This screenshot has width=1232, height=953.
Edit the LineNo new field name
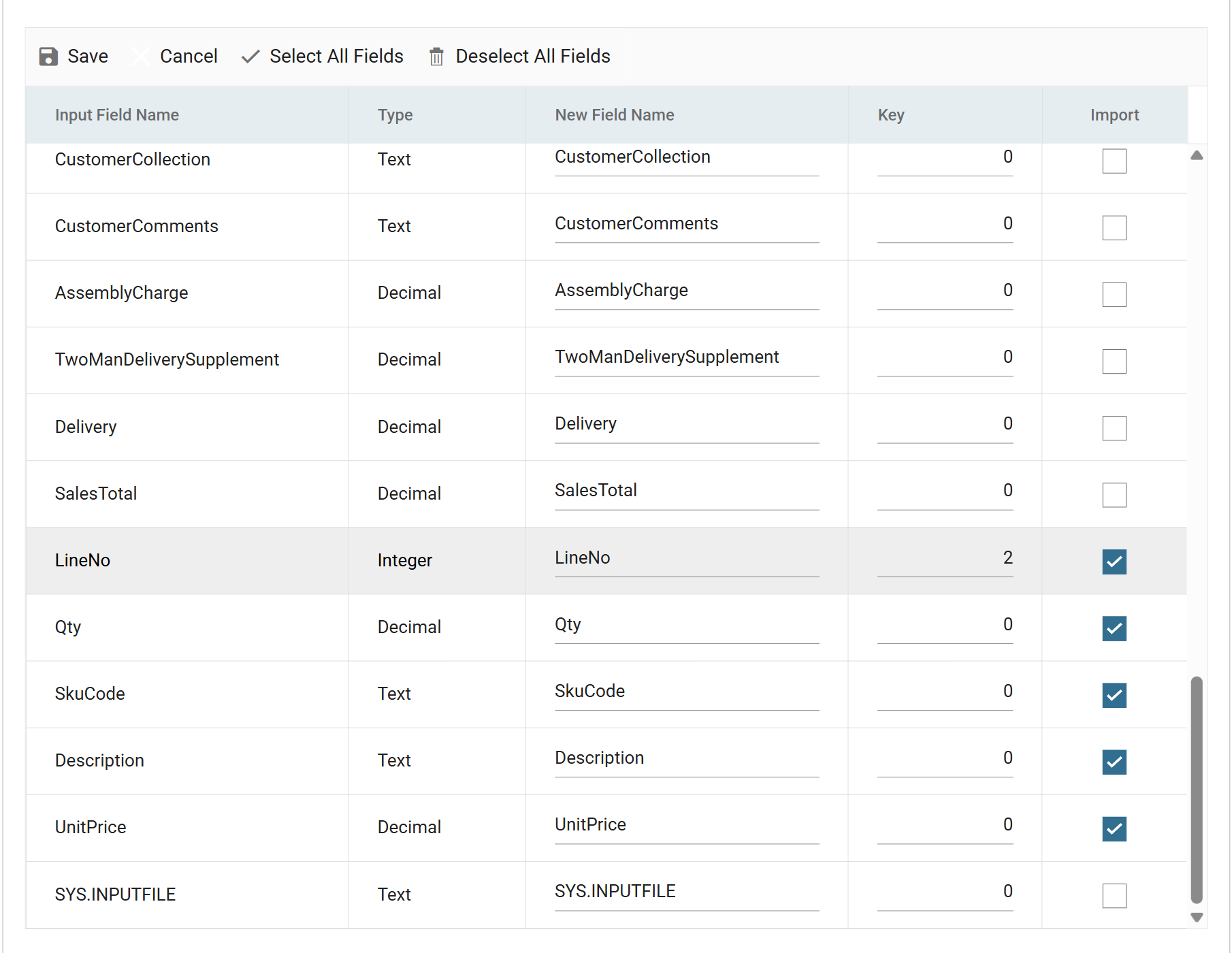[x=687, y=560]
